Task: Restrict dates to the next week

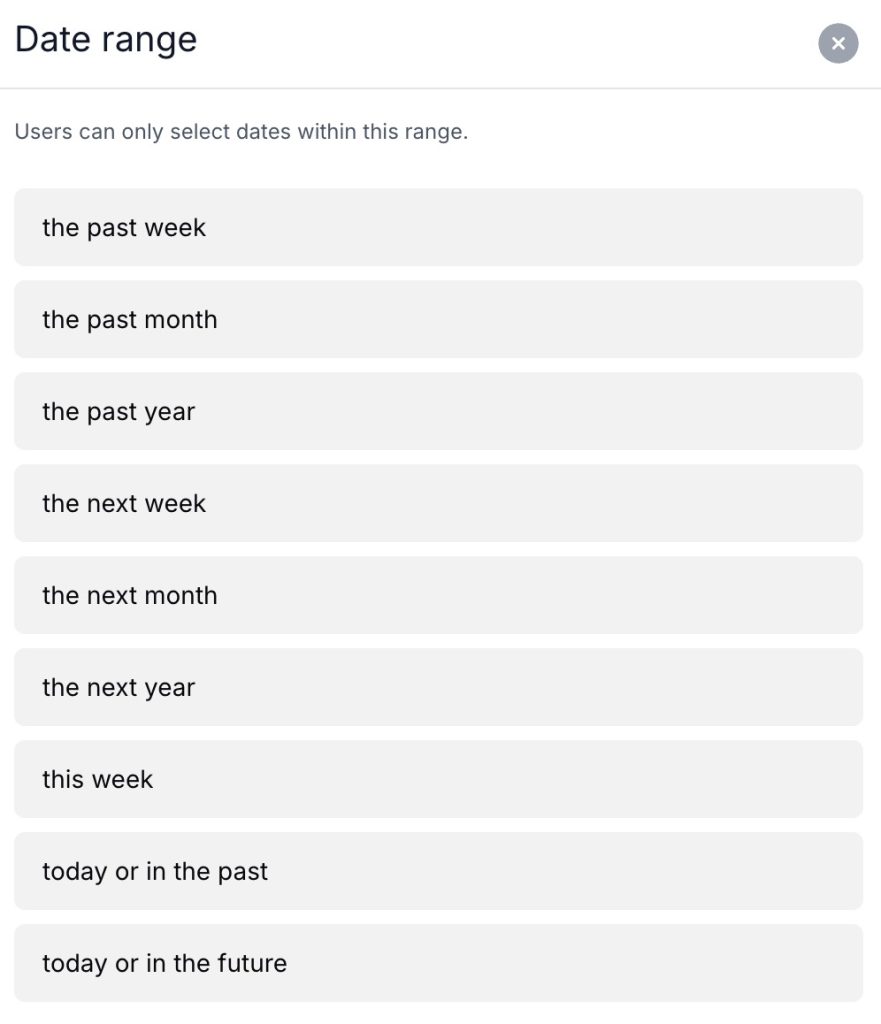Action: tap(438, 503)
